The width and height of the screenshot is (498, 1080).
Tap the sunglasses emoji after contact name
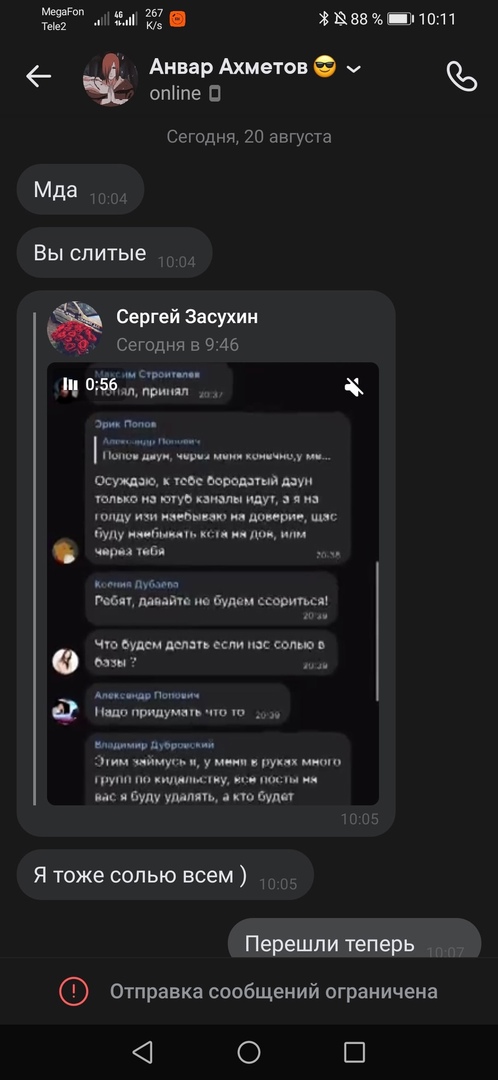pos(325,68)
